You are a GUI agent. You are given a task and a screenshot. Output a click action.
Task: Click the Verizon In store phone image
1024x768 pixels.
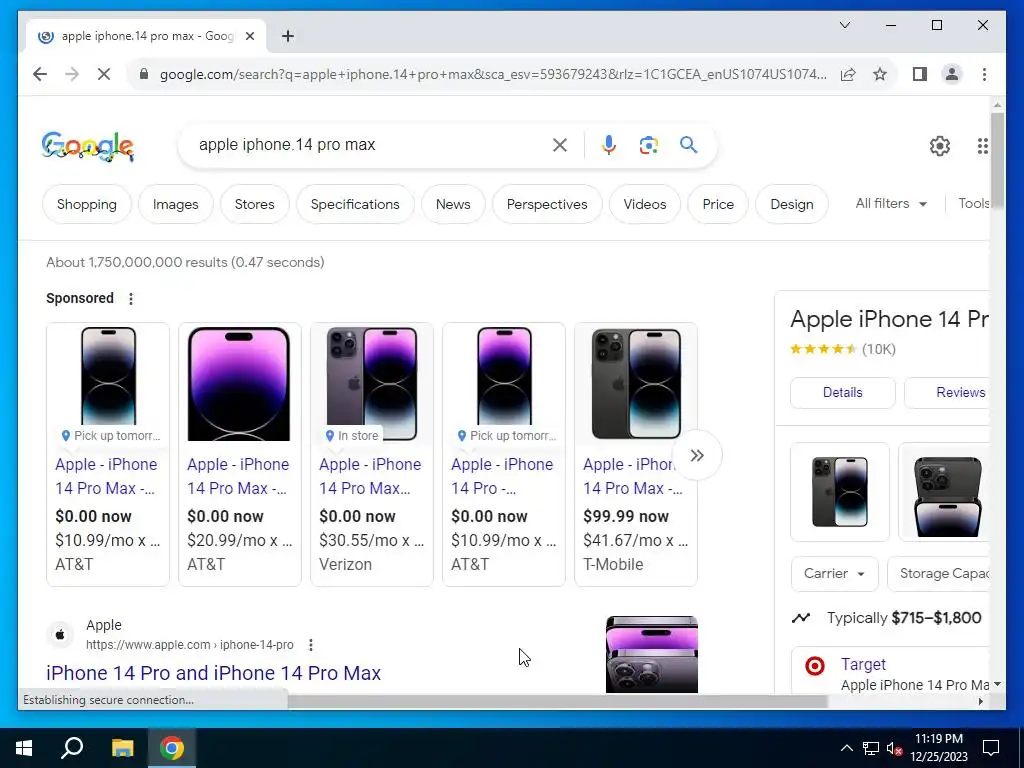pos(372,383)
